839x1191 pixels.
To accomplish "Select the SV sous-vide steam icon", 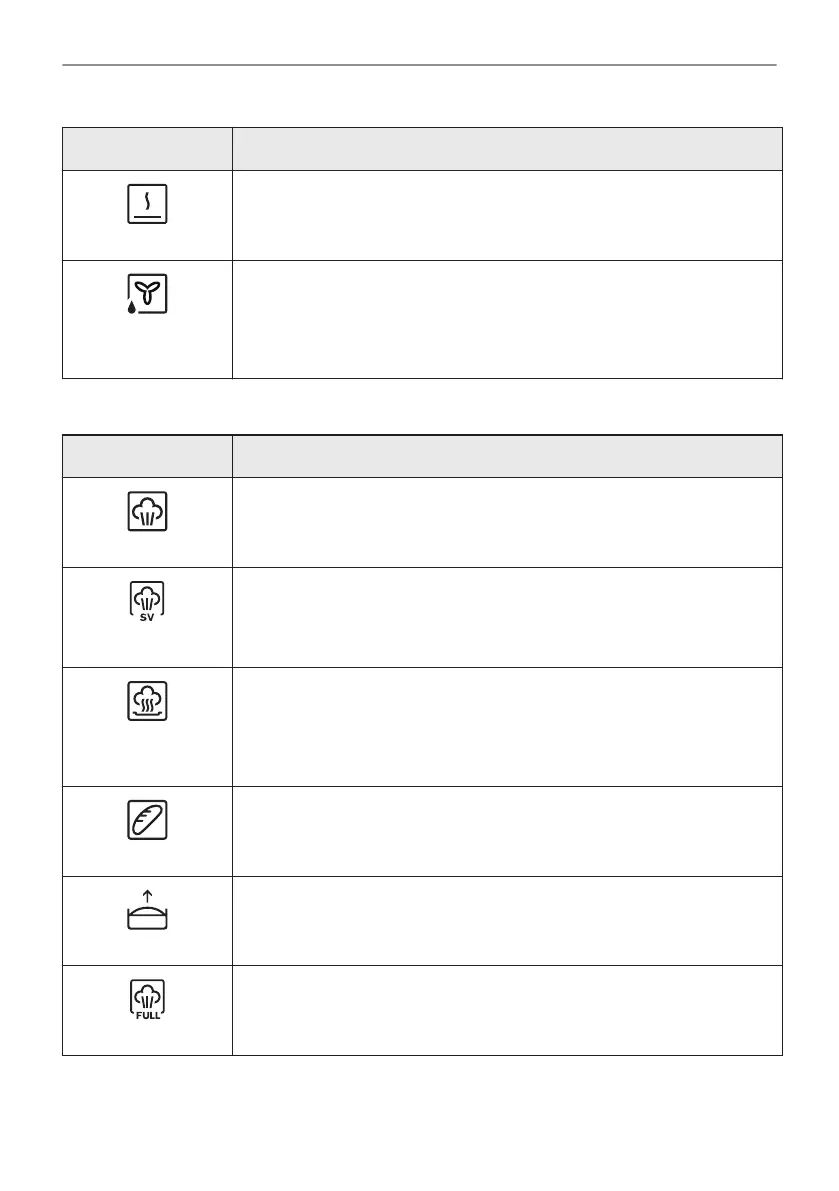I will click(x=148, y=602).
